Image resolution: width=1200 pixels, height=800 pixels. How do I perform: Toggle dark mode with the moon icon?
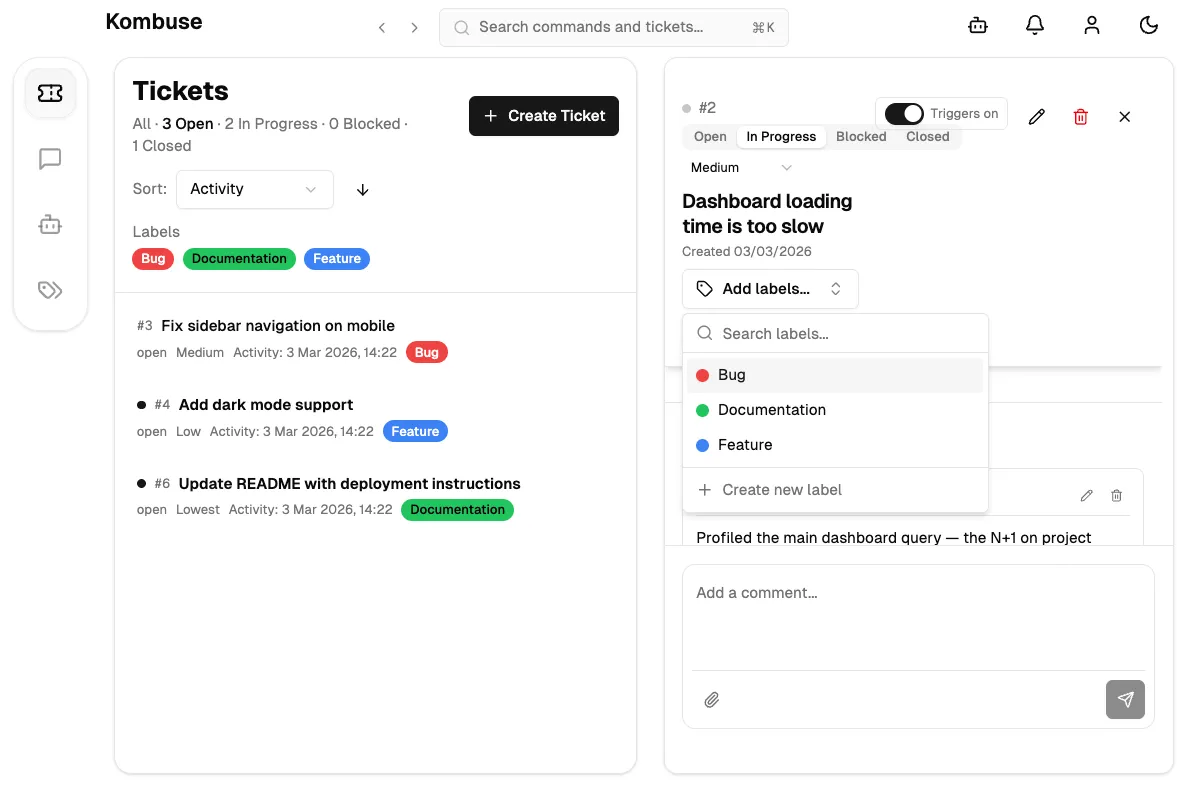(x=1149, y=25)
